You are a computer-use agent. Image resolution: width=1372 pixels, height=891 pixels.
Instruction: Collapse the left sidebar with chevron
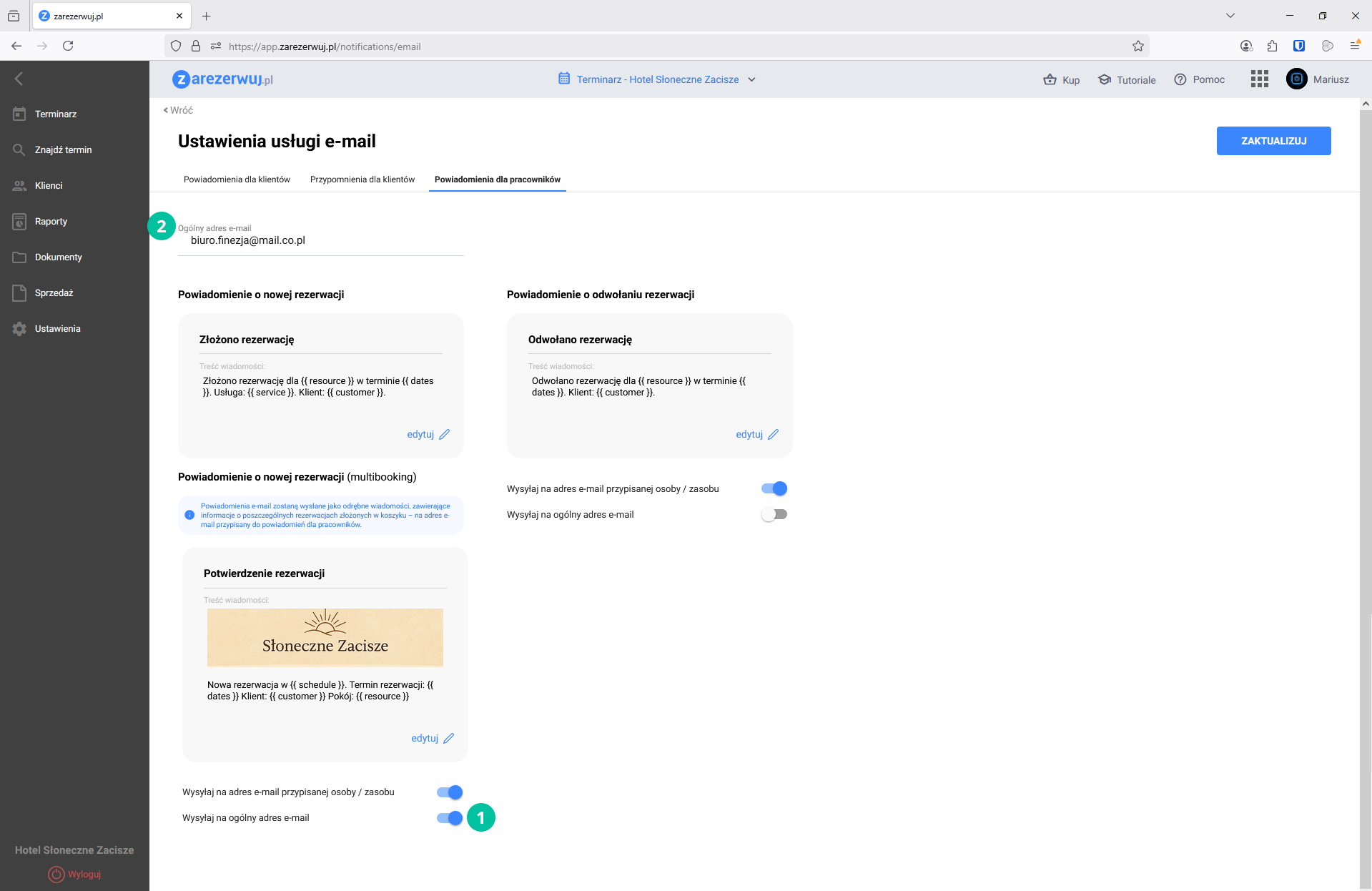pyautogui.click(x=19, y=79)
